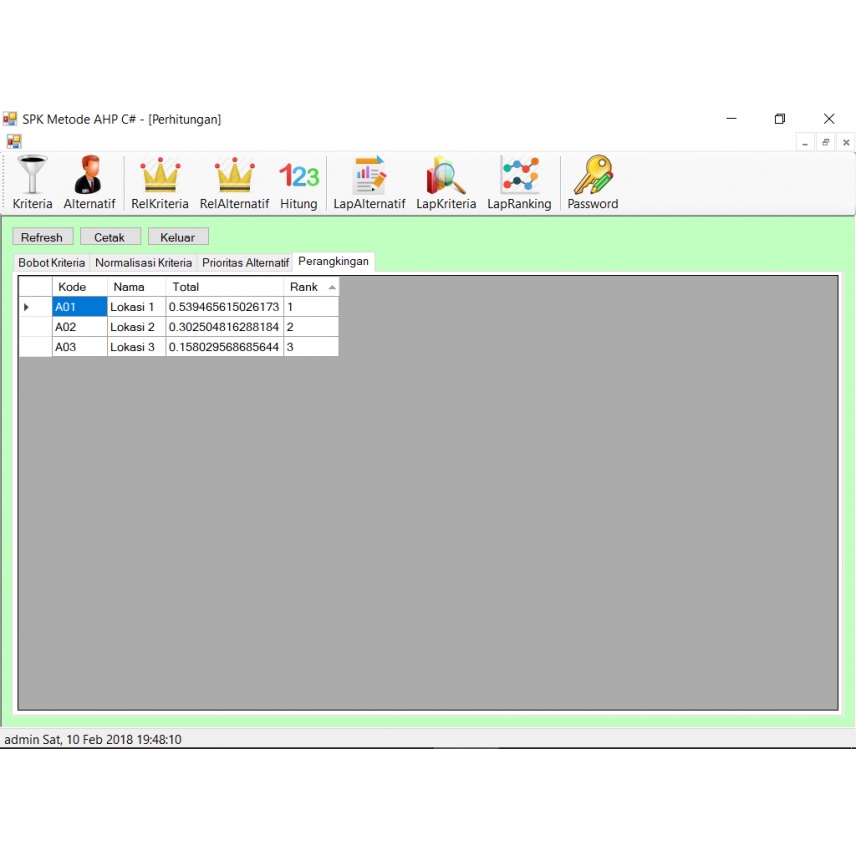Click the Lokasi 1 cell
The width and height of the screenshot is (856, 856).
[x=136, y=307]
